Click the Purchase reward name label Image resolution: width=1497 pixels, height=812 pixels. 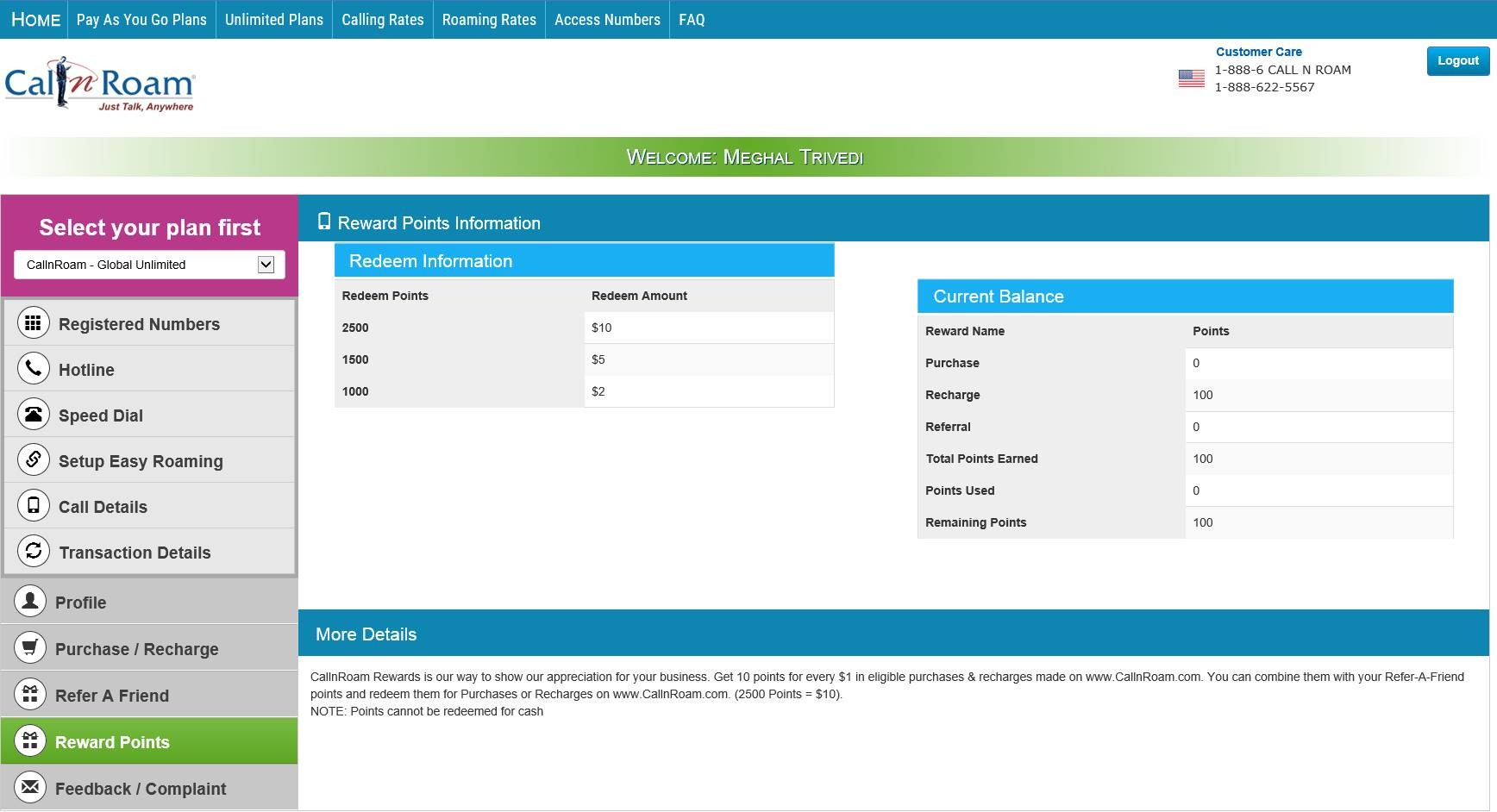click(x=952, y=363)
